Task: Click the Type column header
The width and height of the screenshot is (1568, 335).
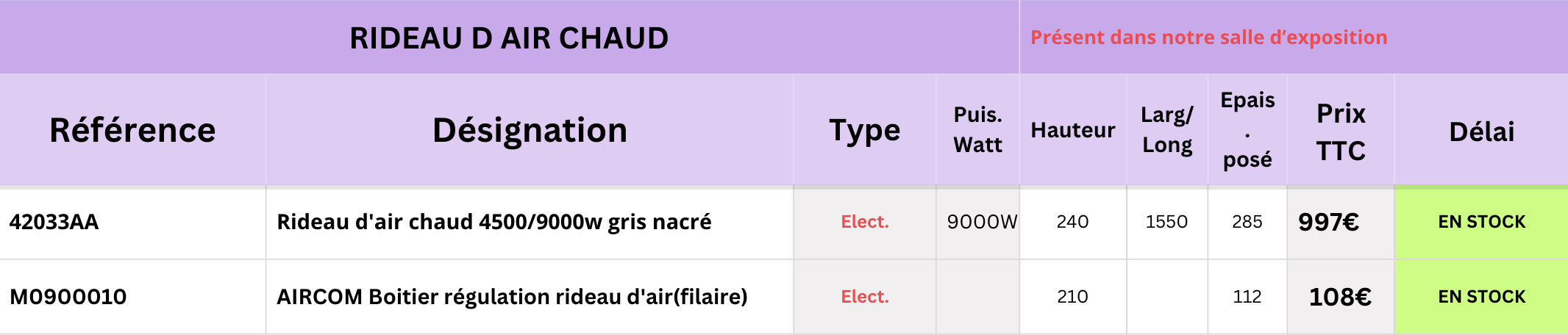Action: pos(864,130)
